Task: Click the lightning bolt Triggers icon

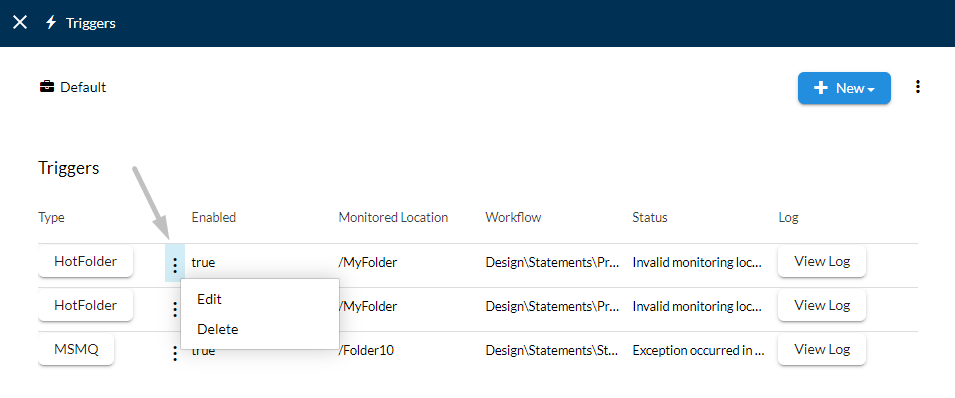Action: 51,23
